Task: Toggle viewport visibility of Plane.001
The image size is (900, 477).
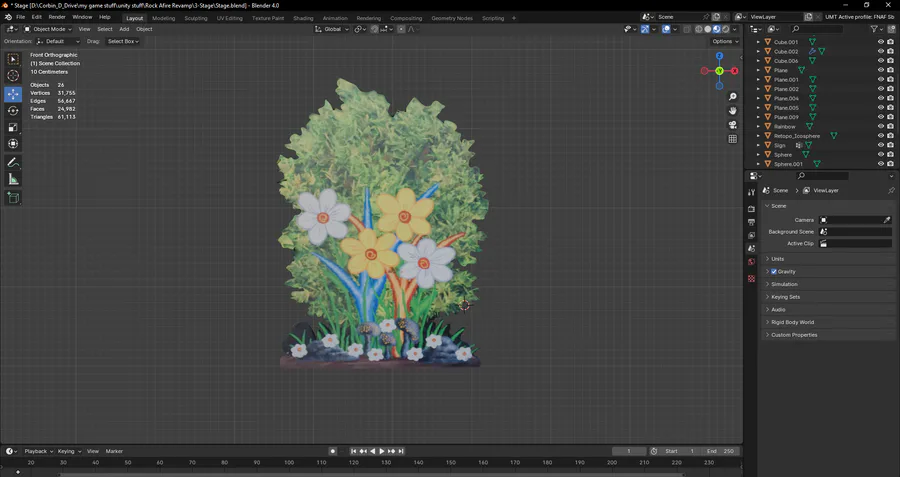Action: click(881, 80)
